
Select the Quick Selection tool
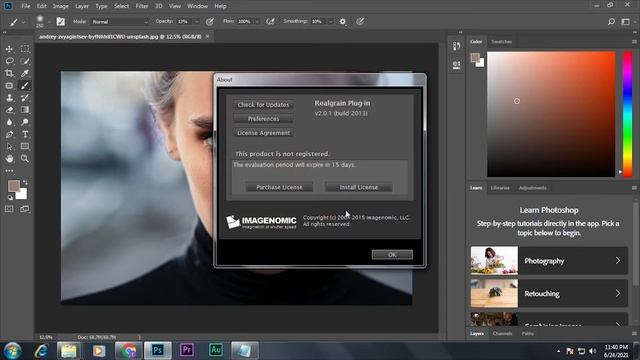25,61
